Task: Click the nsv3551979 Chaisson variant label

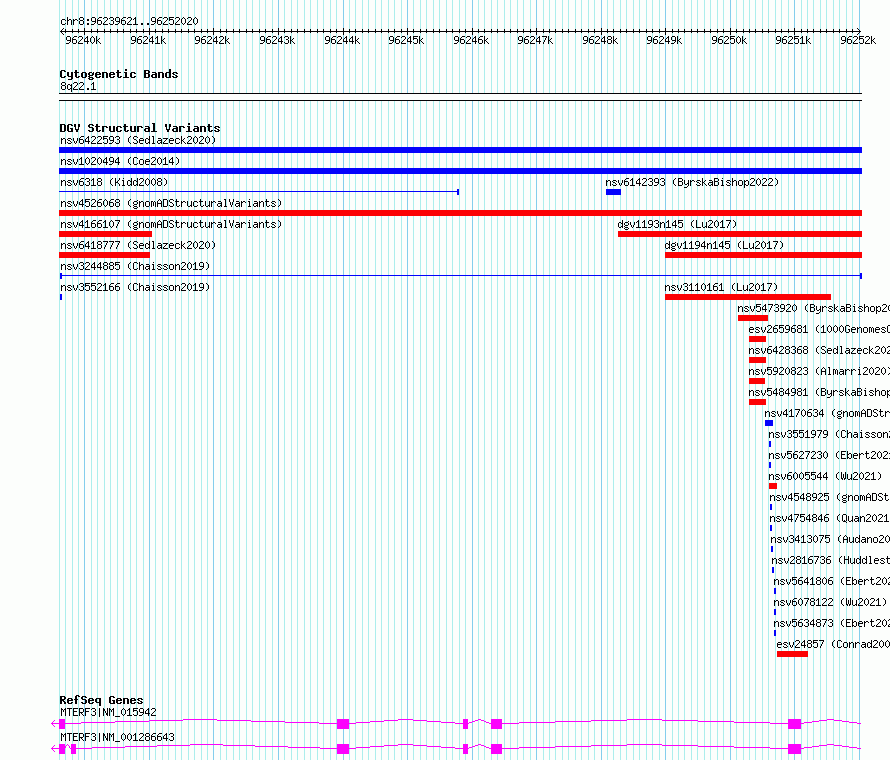Action: pyautogui.click(x=829, y=434)
